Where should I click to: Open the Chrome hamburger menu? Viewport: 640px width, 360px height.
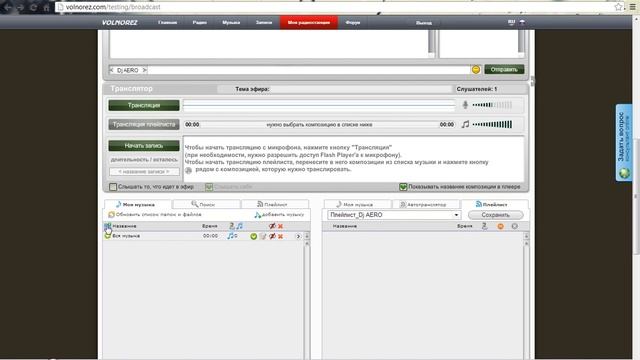(x=632, y=7)
